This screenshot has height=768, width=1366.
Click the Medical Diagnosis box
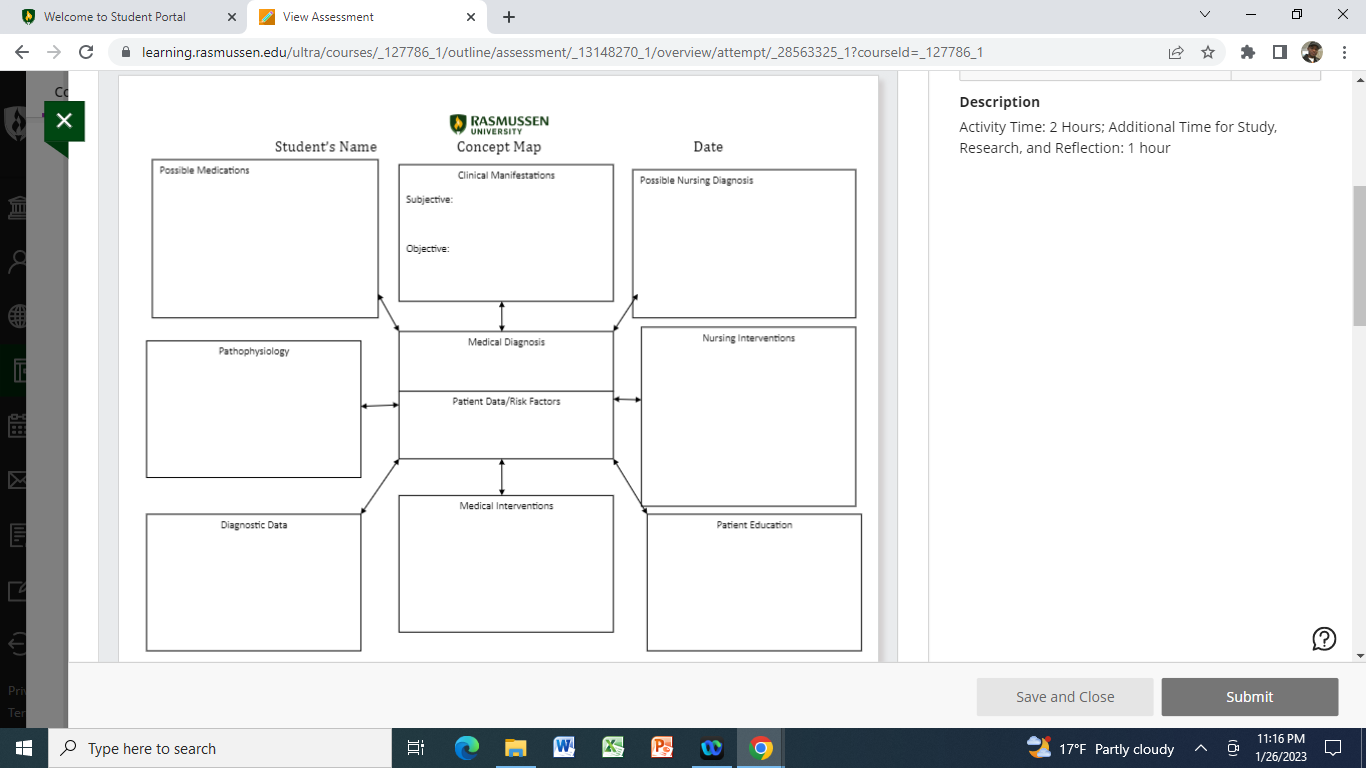[x=506, y=361]
